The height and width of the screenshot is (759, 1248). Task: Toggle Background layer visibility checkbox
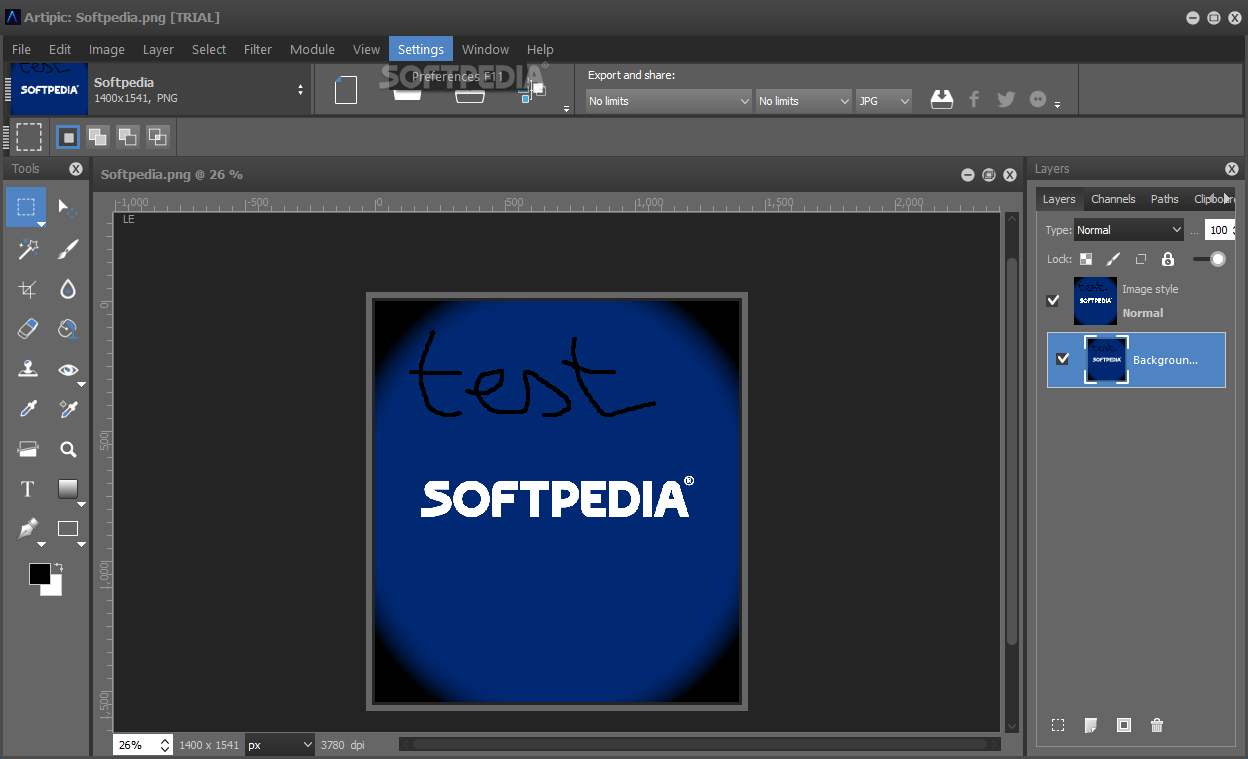[1063, 359]
